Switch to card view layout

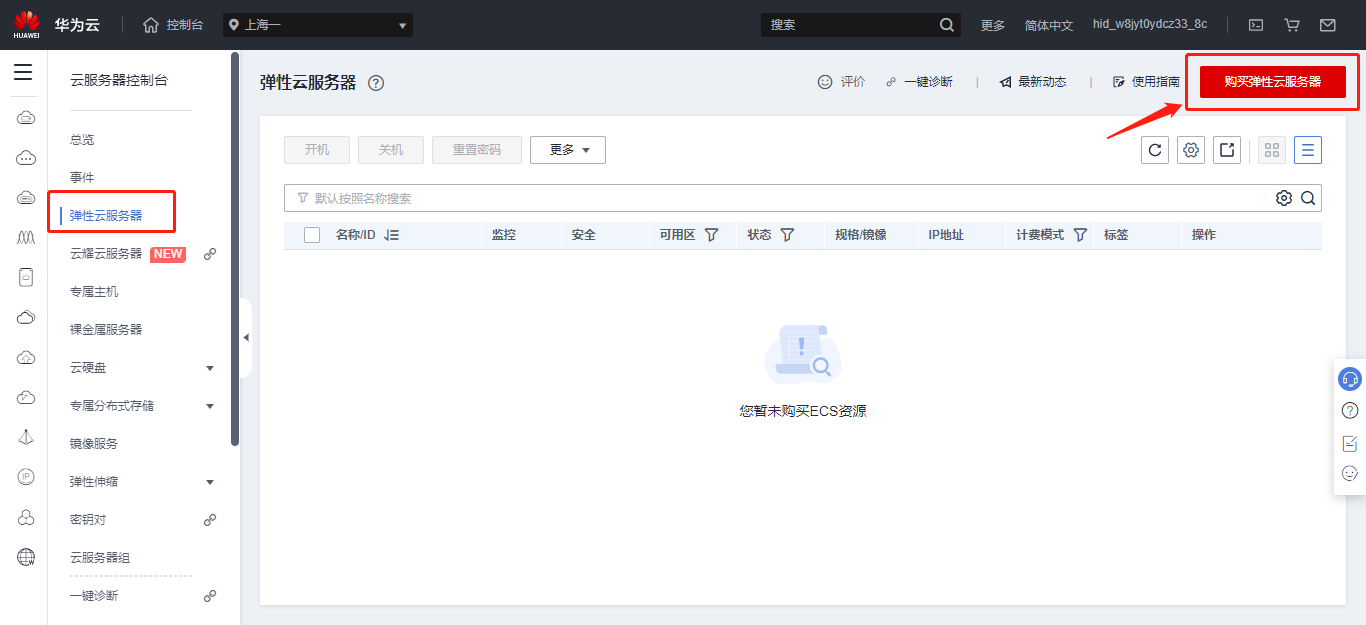(1271, 149)
